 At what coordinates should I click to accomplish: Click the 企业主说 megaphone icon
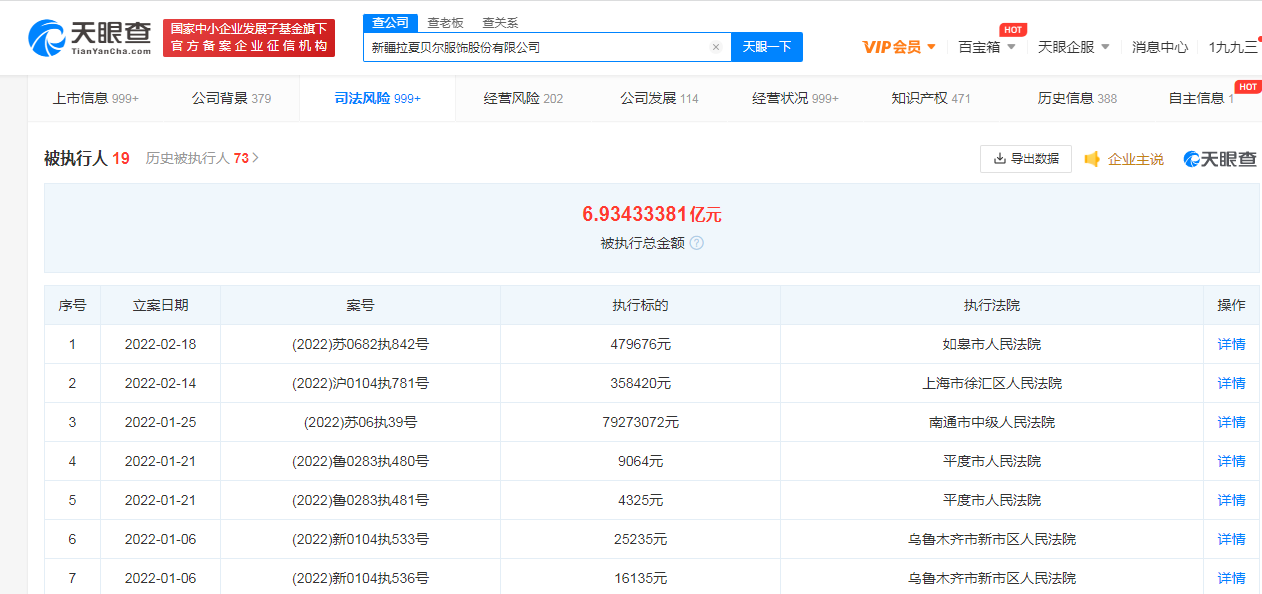1092,159
